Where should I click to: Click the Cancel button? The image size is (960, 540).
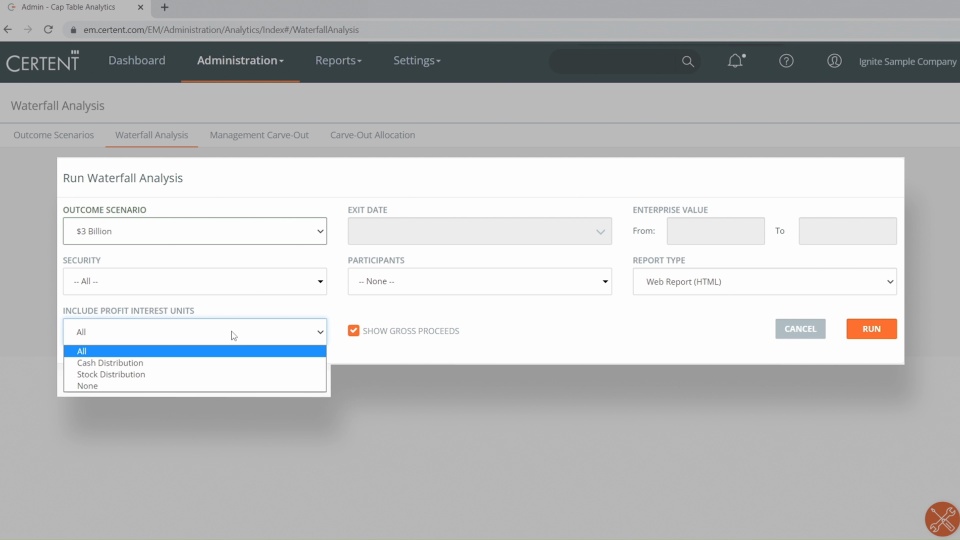800,329
